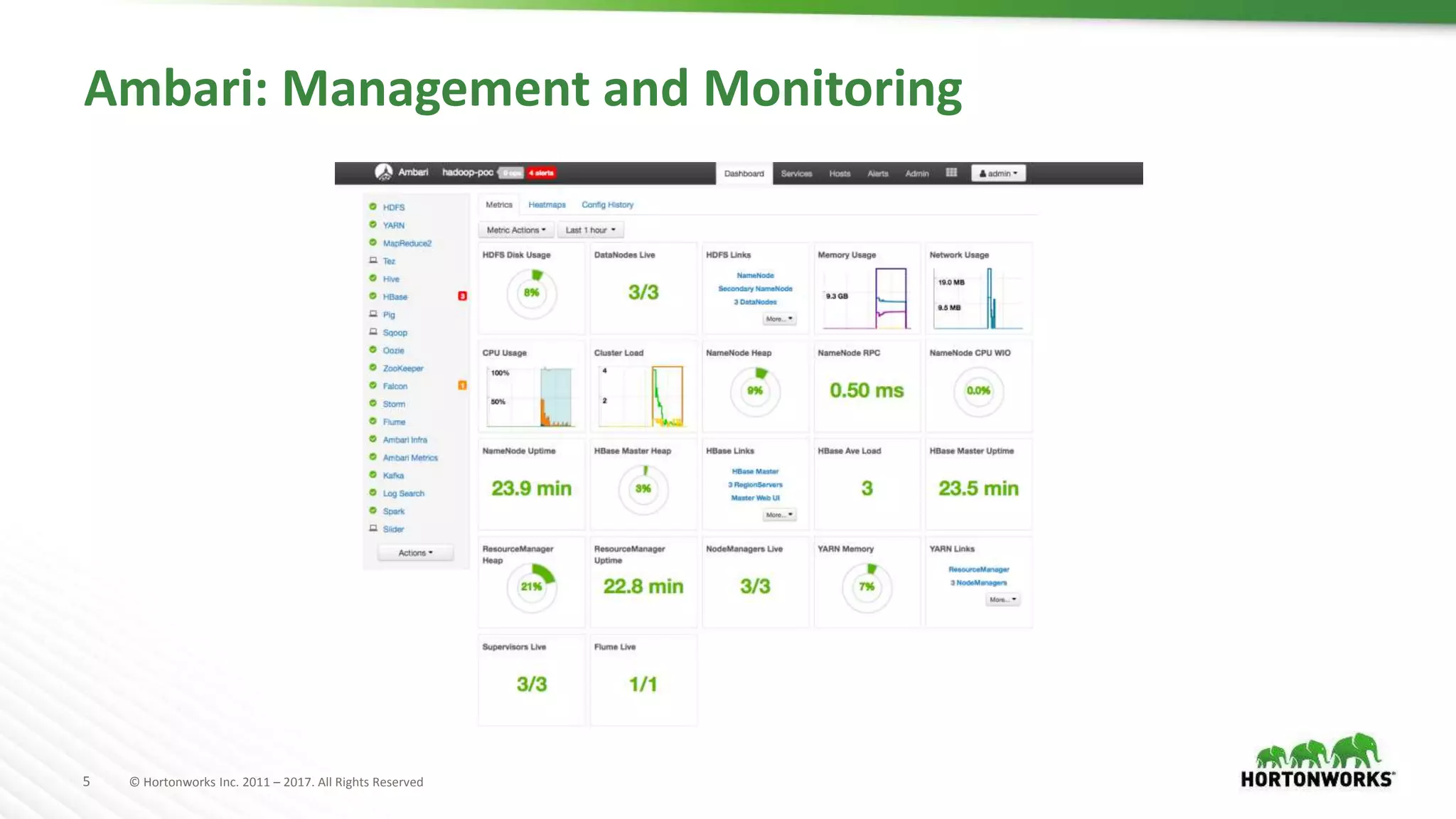Open the grid views icon in navbar
1456x819 pixels.
coord(951,173)
